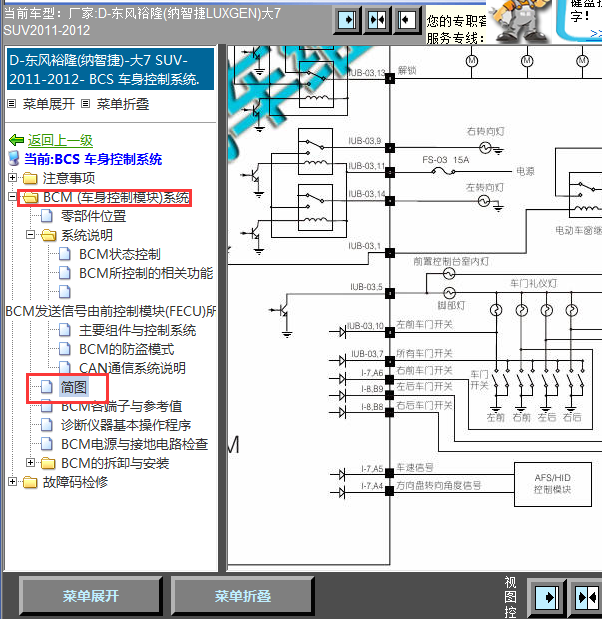Click page icon of BCM所控制的相关功能
Screen dimensions: 602x619
pos(65,273)
